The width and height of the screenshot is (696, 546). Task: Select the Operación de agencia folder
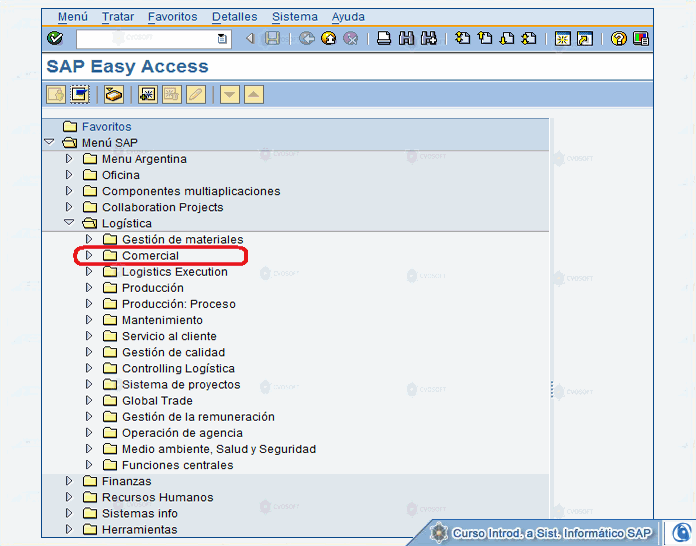point(173,433)
